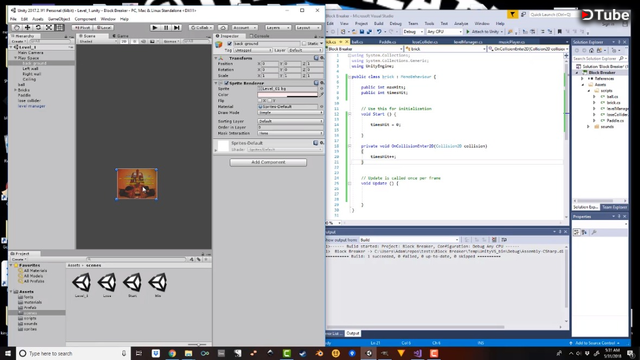Open the Layout dropdown

point(308,27)
